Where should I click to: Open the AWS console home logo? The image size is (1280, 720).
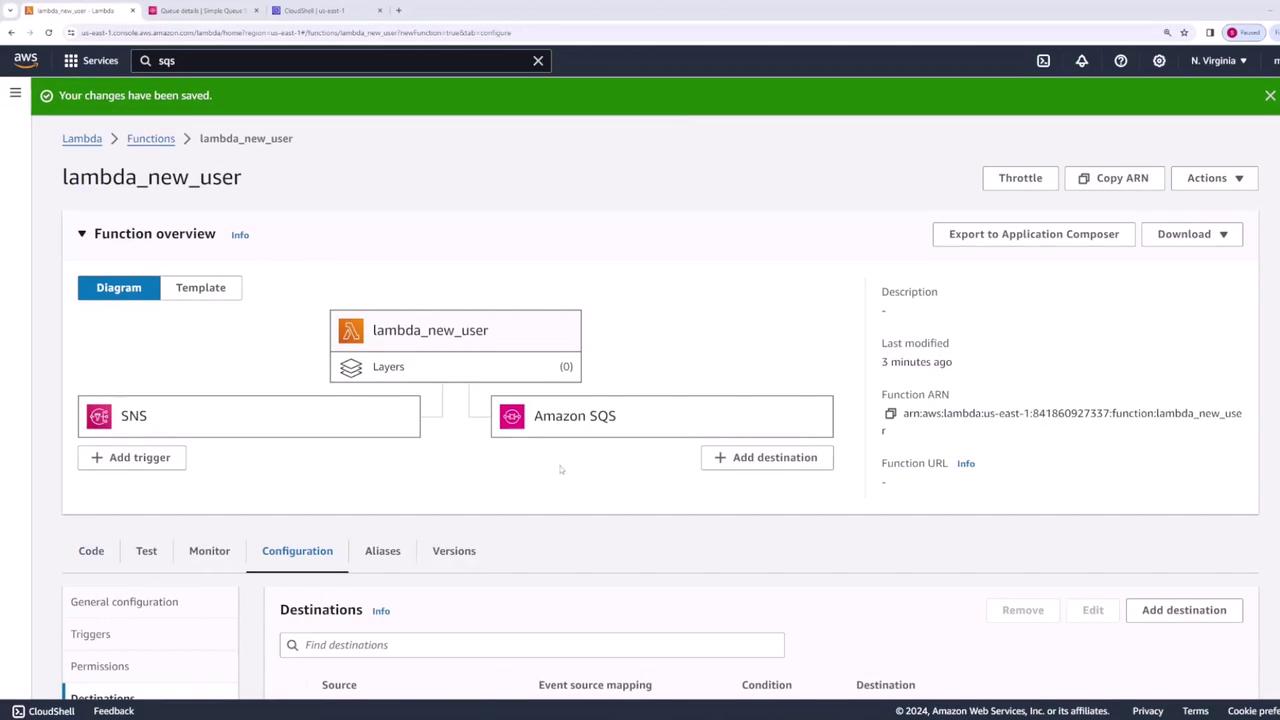point(26,60)
